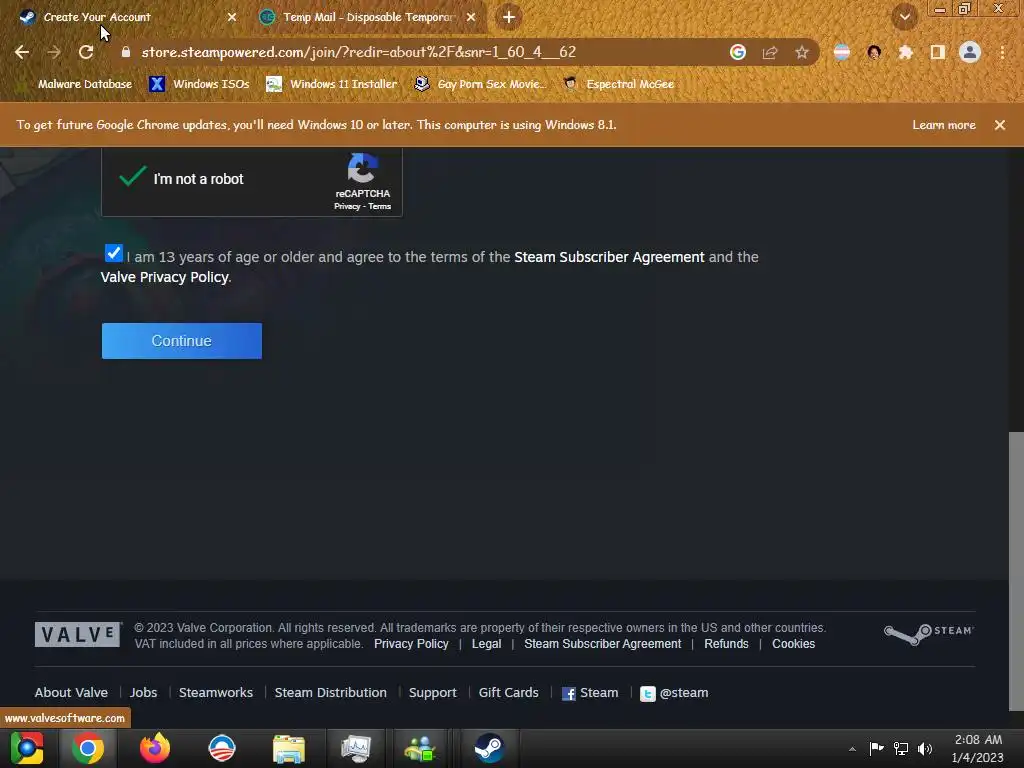Show hidden system tray icons

click(x=852, y=749)
